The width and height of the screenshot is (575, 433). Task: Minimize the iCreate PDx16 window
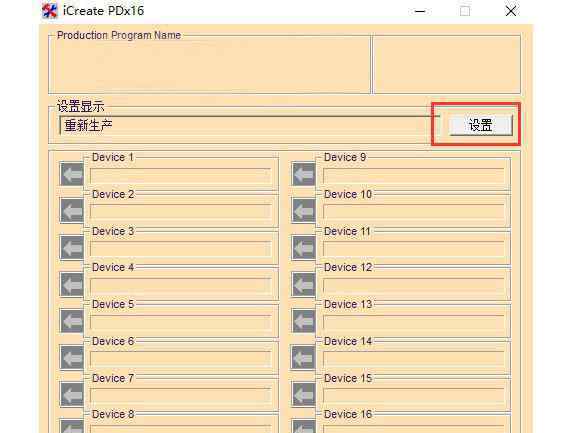pos(420,11)
